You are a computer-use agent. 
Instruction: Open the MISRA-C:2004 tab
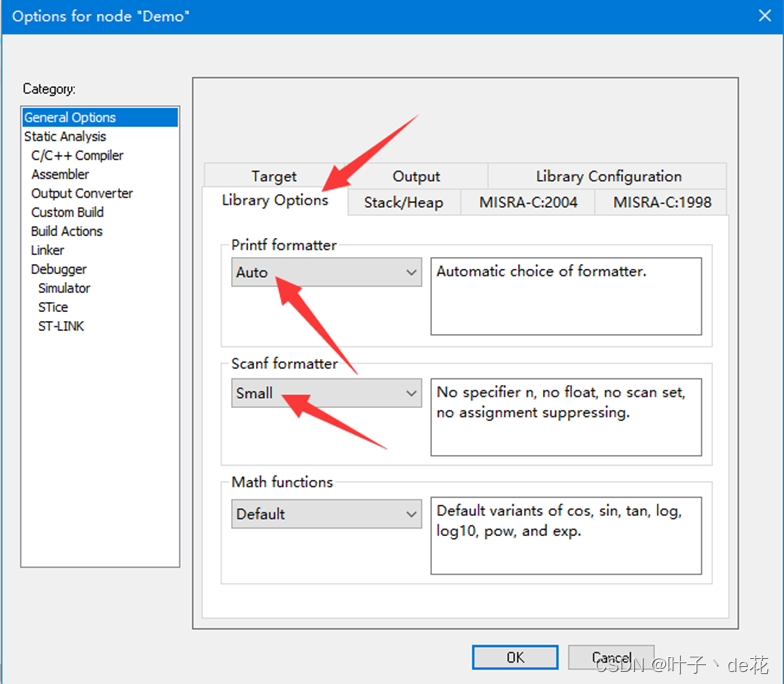coord(528,202)
